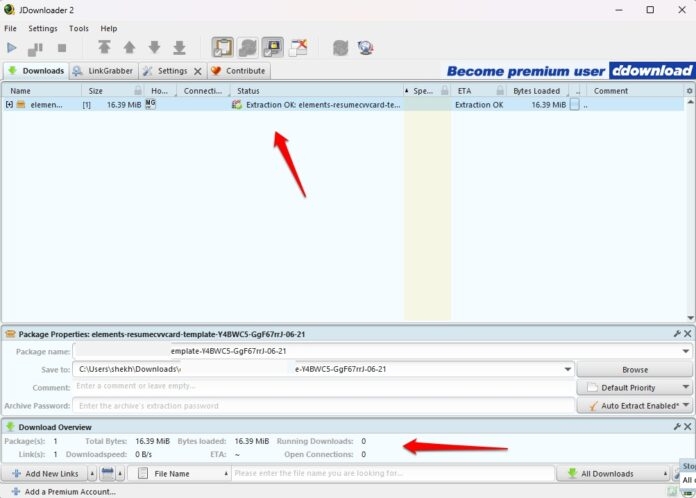Click the Pause Downloads toolbar icon

pyautogui.click(x=37, y=47)
